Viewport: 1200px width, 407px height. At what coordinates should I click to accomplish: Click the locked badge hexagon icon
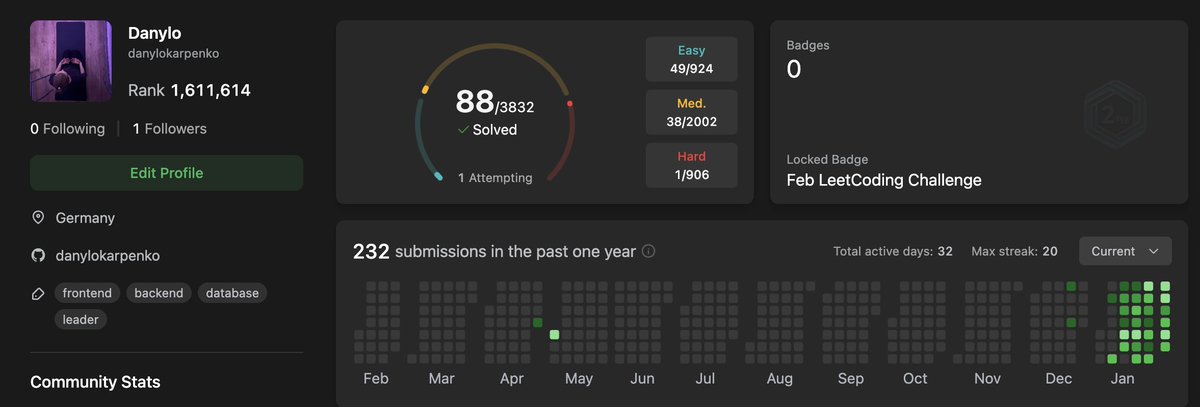click(x=1116, y=114)
